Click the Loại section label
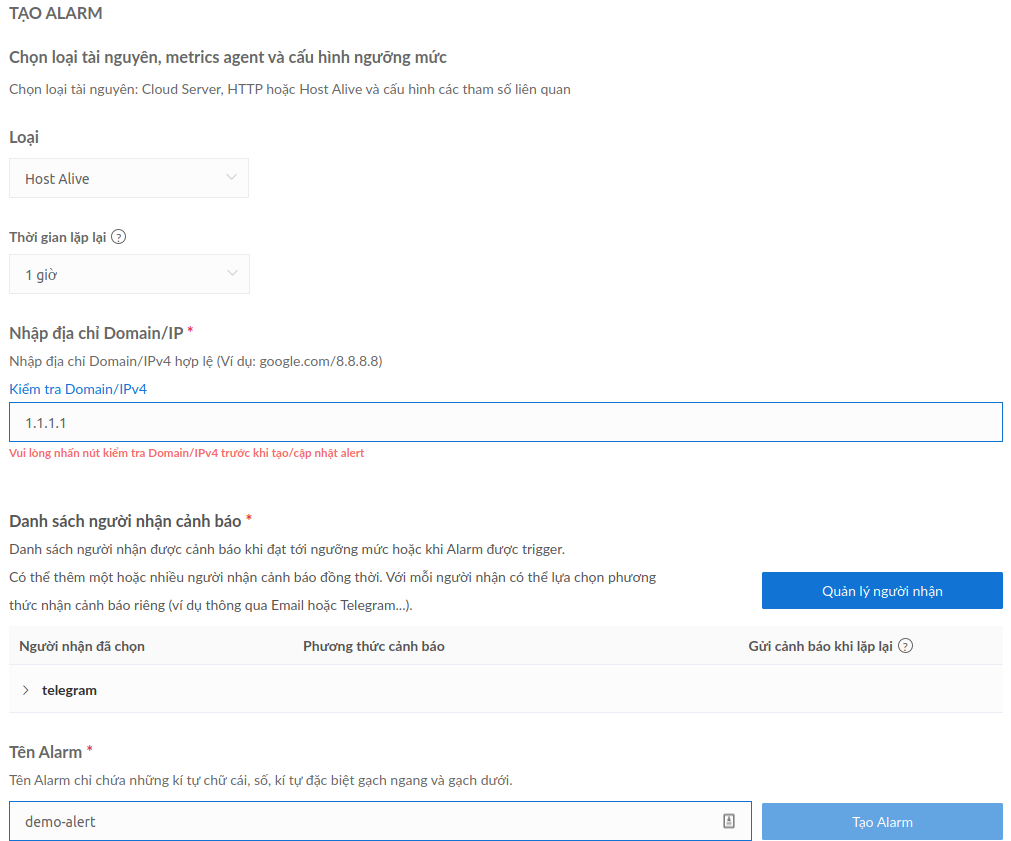 click(24, 137)
